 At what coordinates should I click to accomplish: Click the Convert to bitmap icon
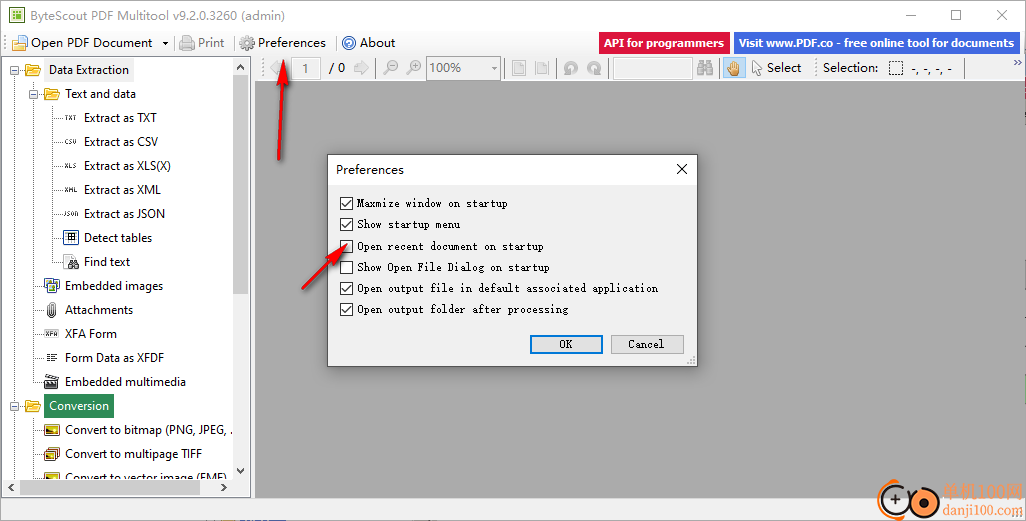coord(52,430)
